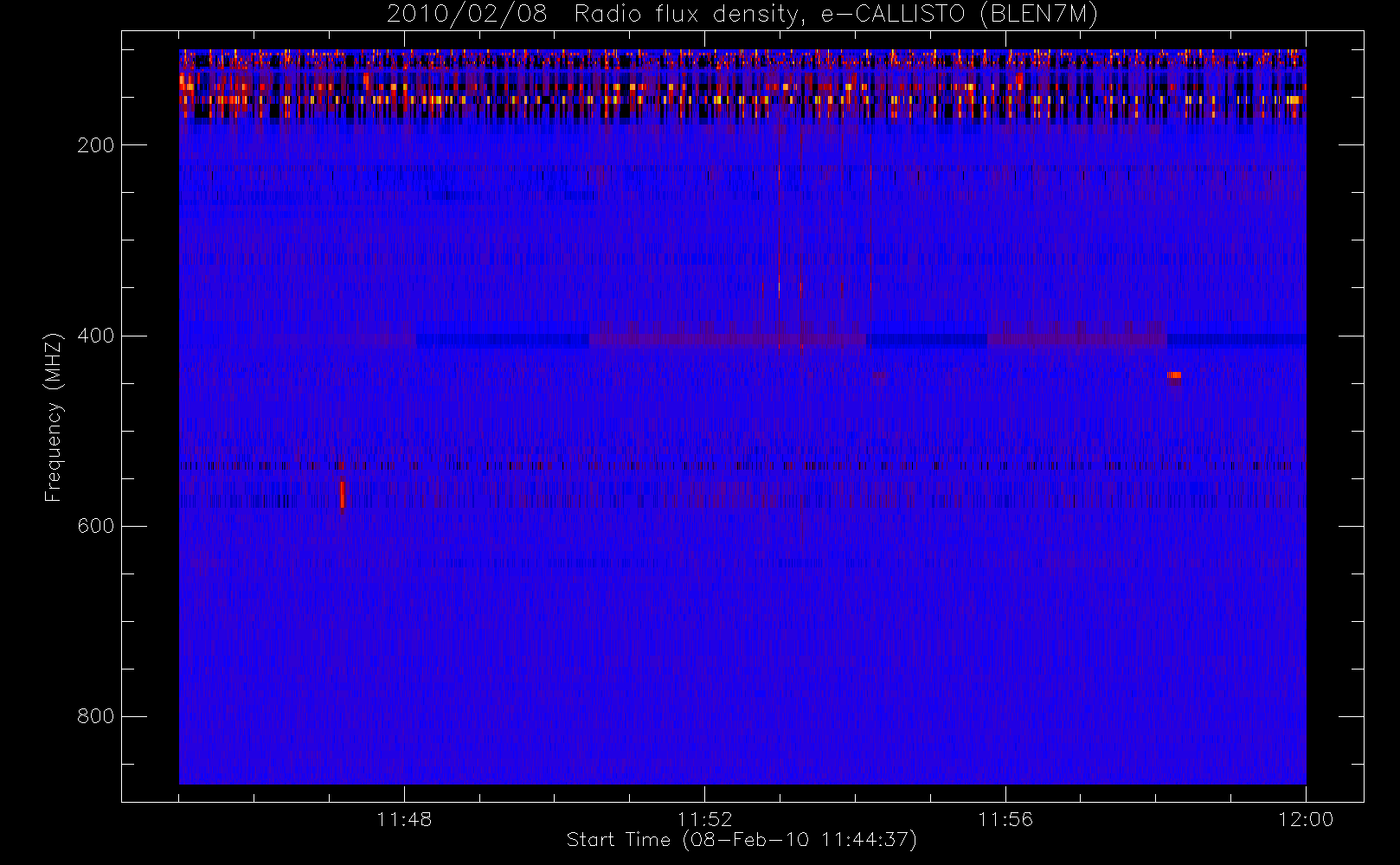Click the 11:52 time tick label

click(x=704, y=819)
